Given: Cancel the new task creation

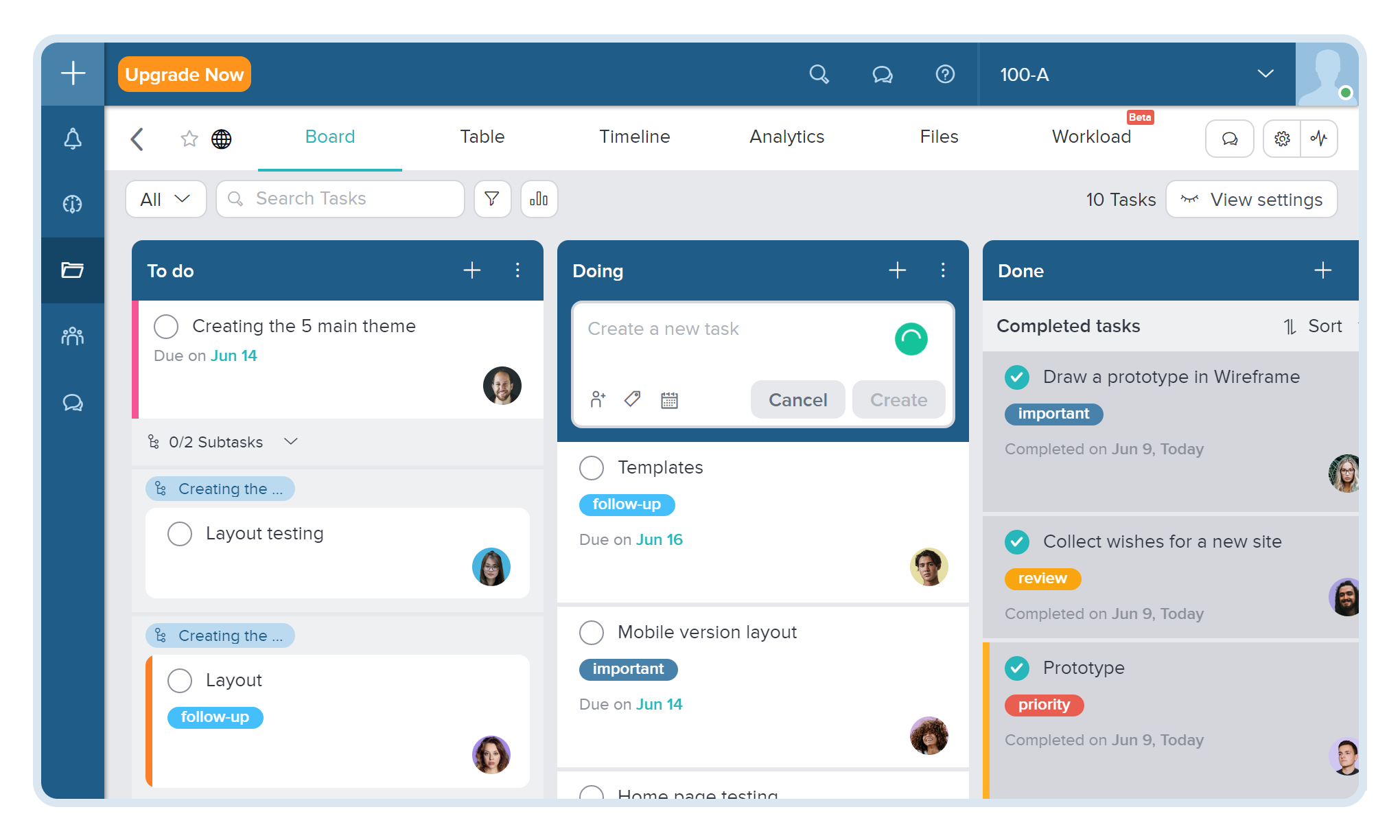Looking at the screenshot, I should [x=797, y=399].
